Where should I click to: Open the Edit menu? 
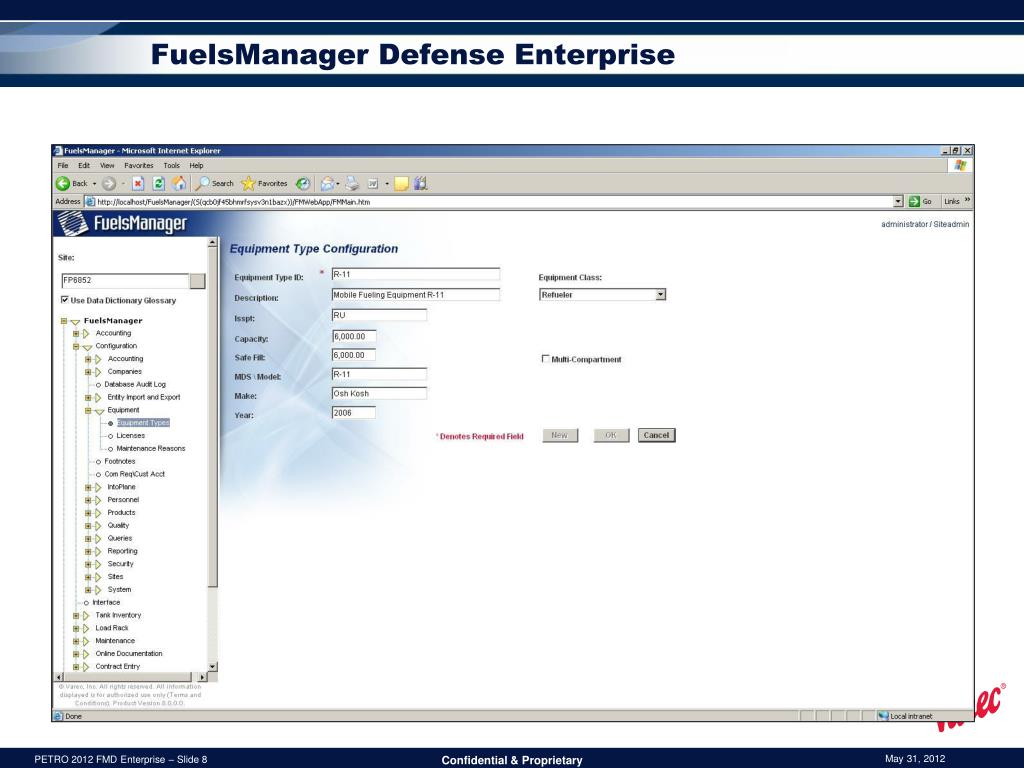[x=84, y=165]
